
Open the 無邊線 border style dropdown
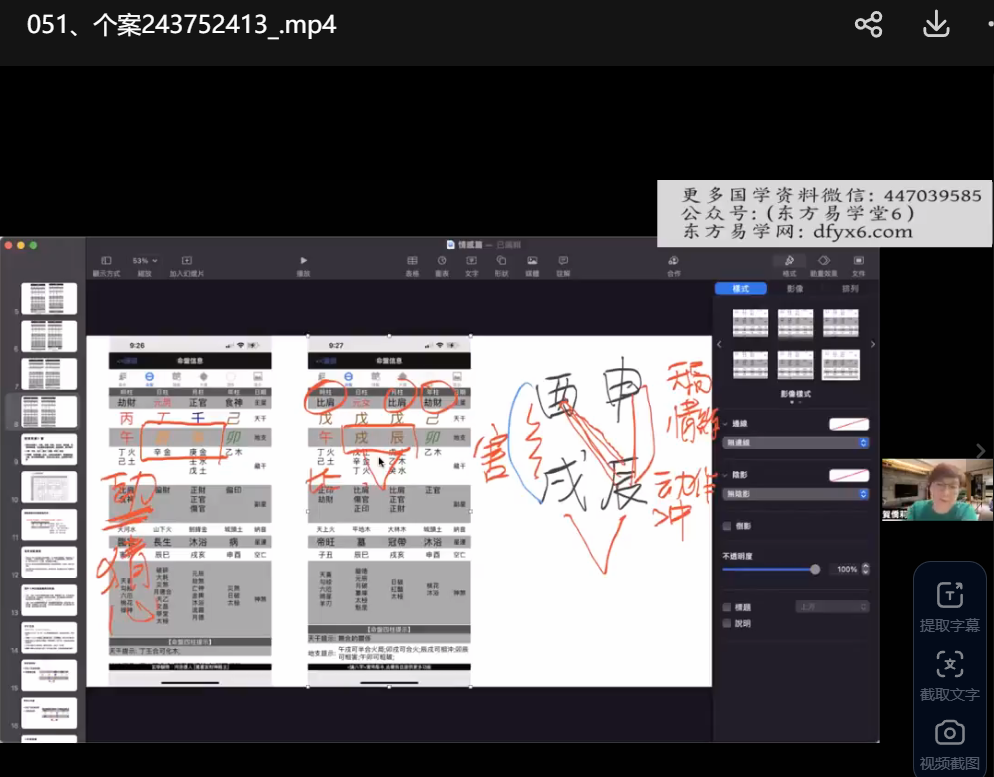point(794,442)
